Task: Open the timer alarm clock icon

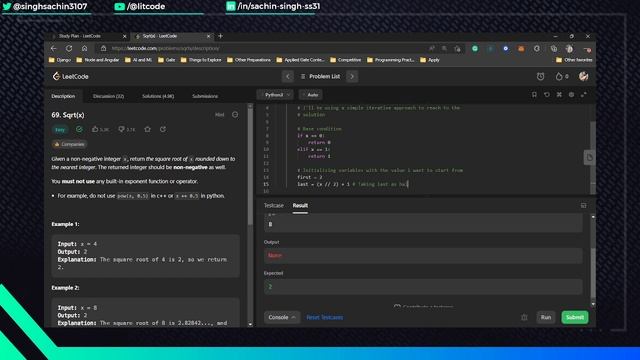Action: [x=540, y=76]
